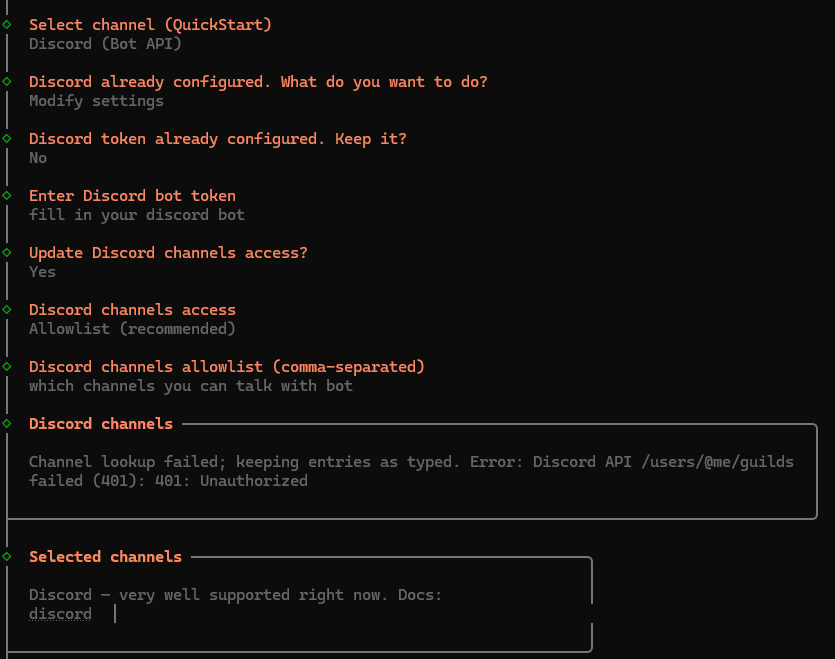Open the Select channel (QuickStart) prompt
This screenshot has height=659, width=835.
coord(150,24)
